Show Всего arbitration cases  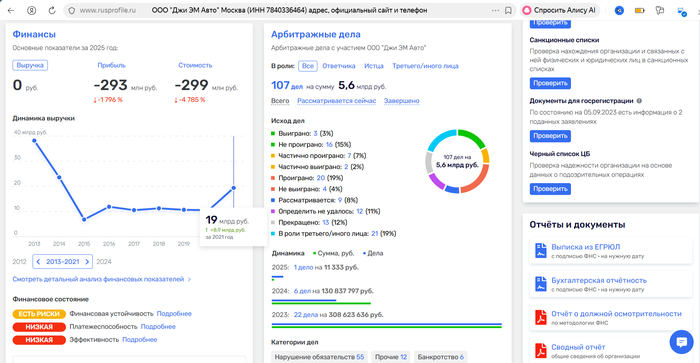[x=280, y=101]
